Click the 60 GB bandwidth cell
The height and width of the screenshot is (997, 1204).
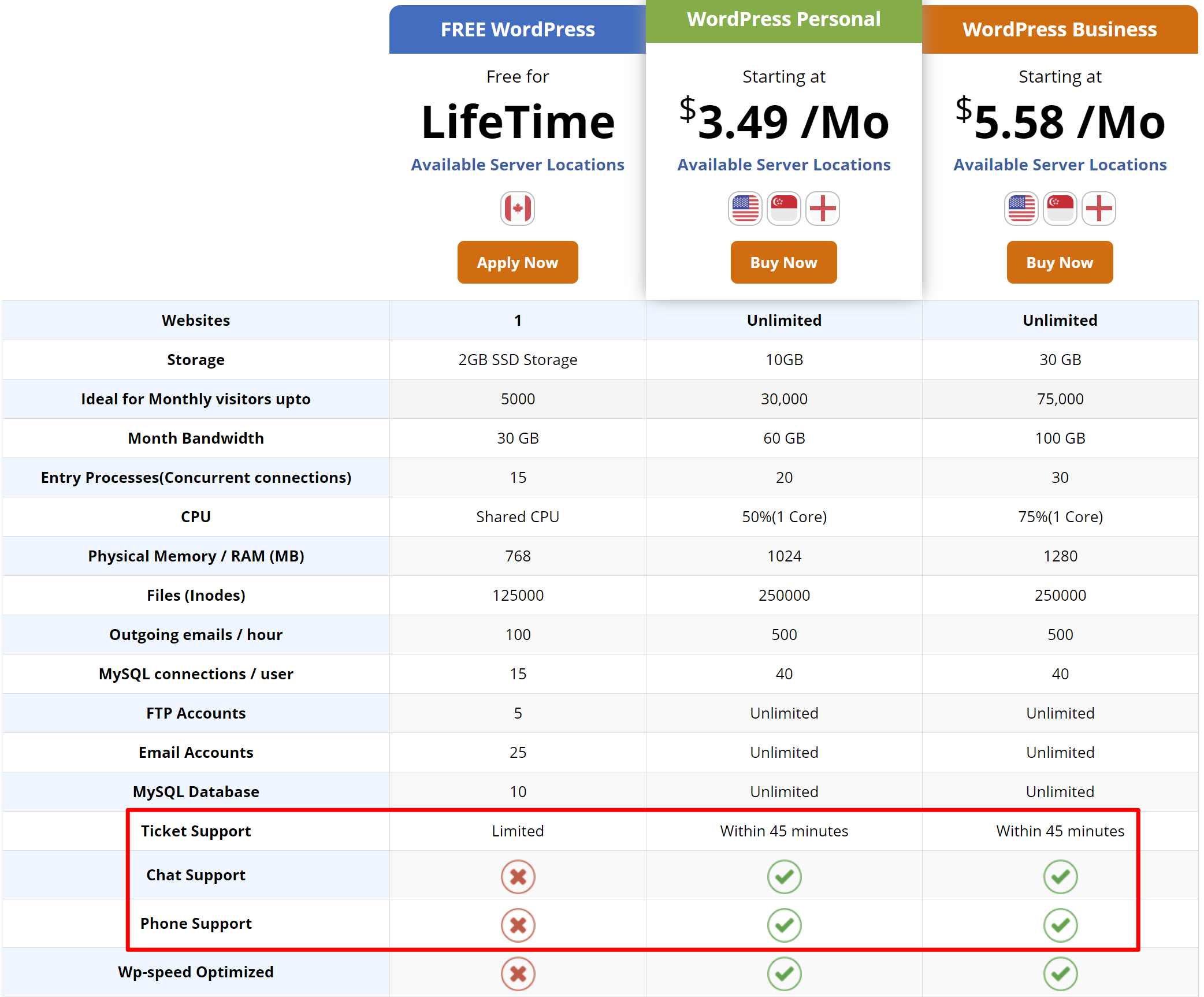784,438
